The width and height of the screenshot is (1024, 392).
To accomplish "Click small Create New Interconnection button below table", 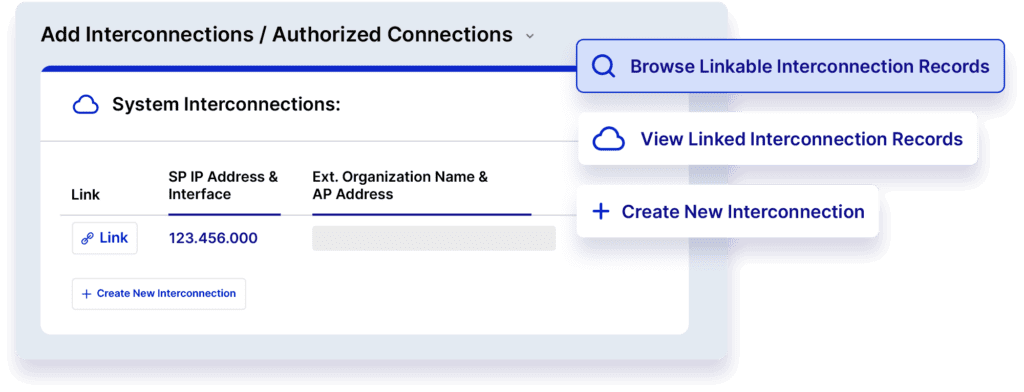I will 159,294.
